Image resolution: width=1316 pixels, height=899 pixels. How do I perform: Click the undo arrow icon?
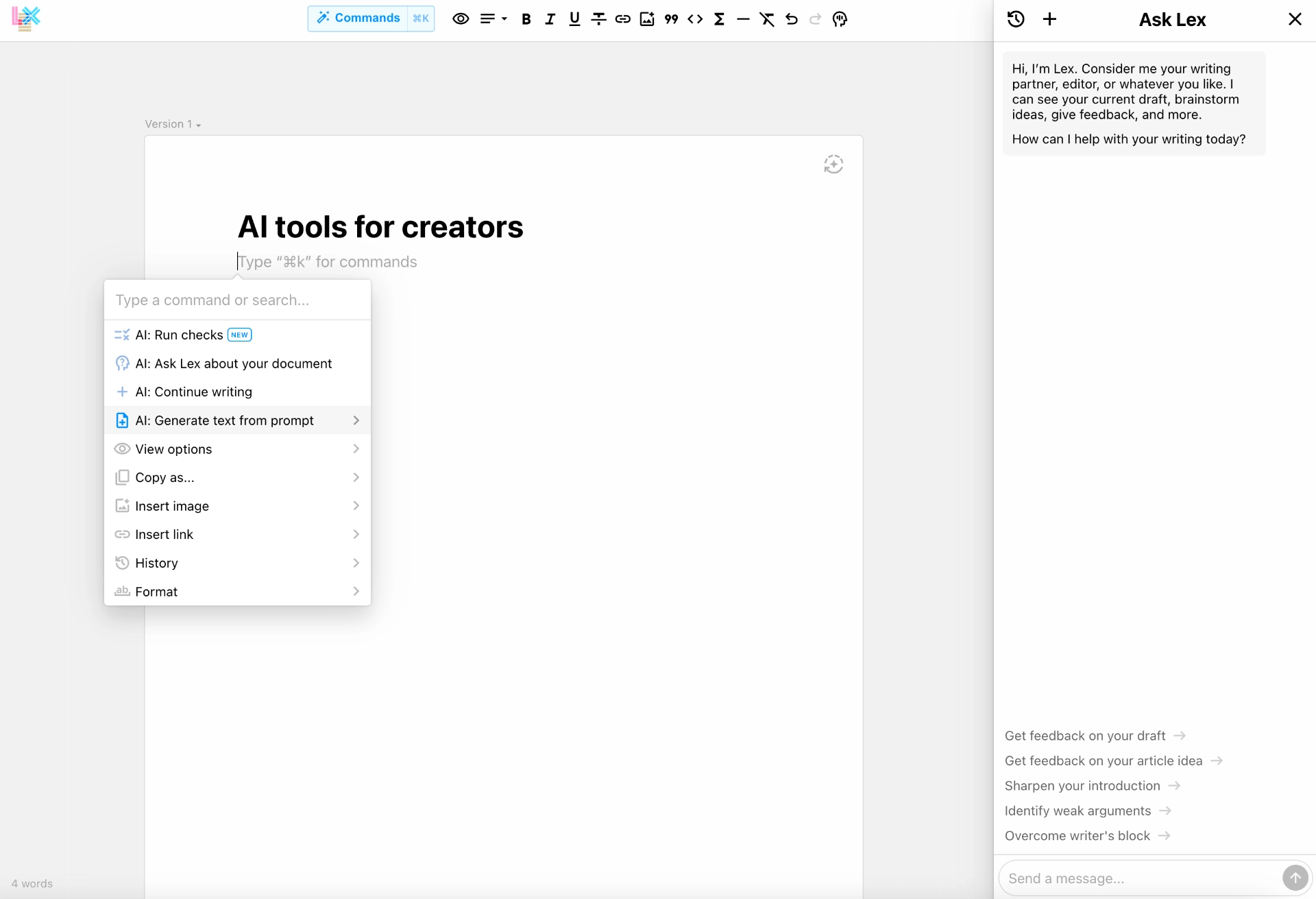point(791,19)
